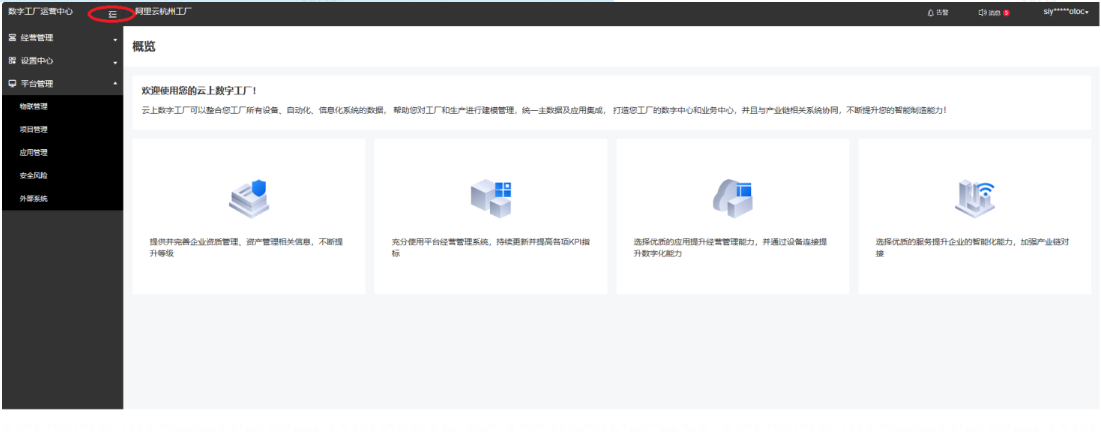Click the building with wifi illustration icon
The height and width of the screenshot is (432, 1101).
coord(975,197)
